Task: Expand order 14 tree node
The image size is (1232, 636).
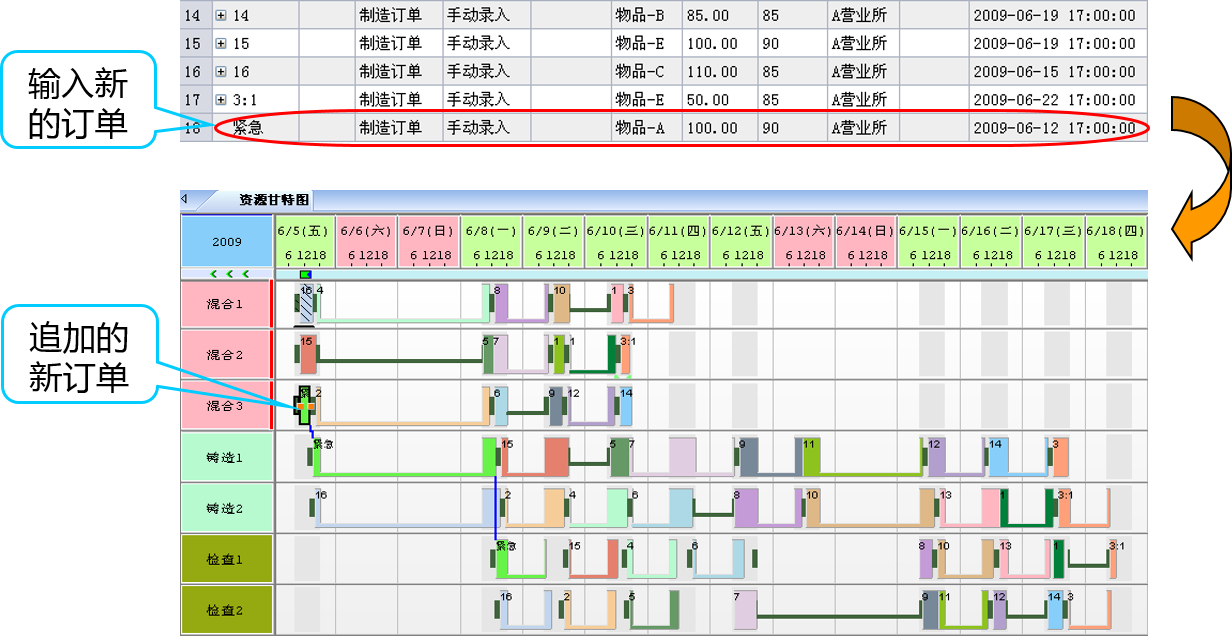Action: click(221, 16)
